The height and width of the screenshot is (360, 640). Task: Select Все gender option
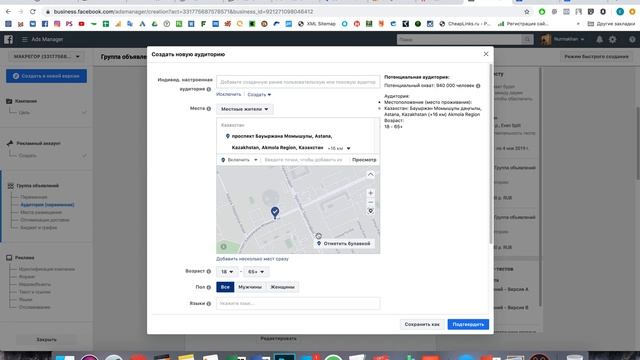tap(225, 287)
